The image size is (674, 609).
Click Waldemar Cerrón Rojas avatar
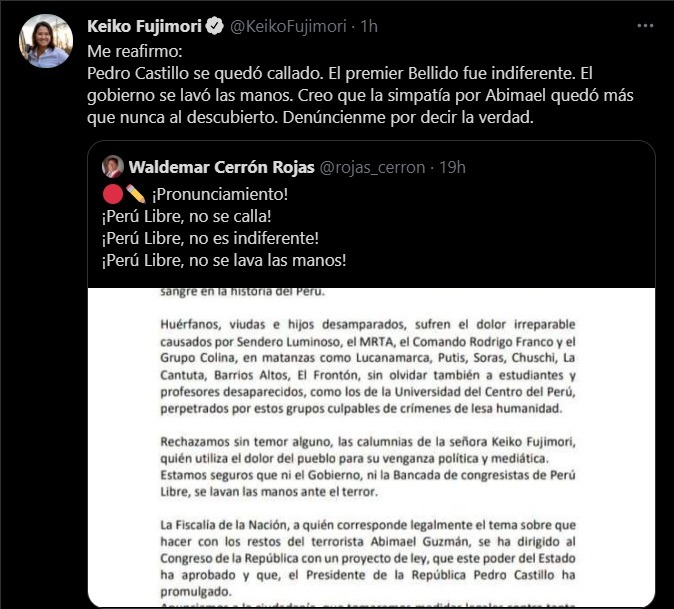coord(113,167)
